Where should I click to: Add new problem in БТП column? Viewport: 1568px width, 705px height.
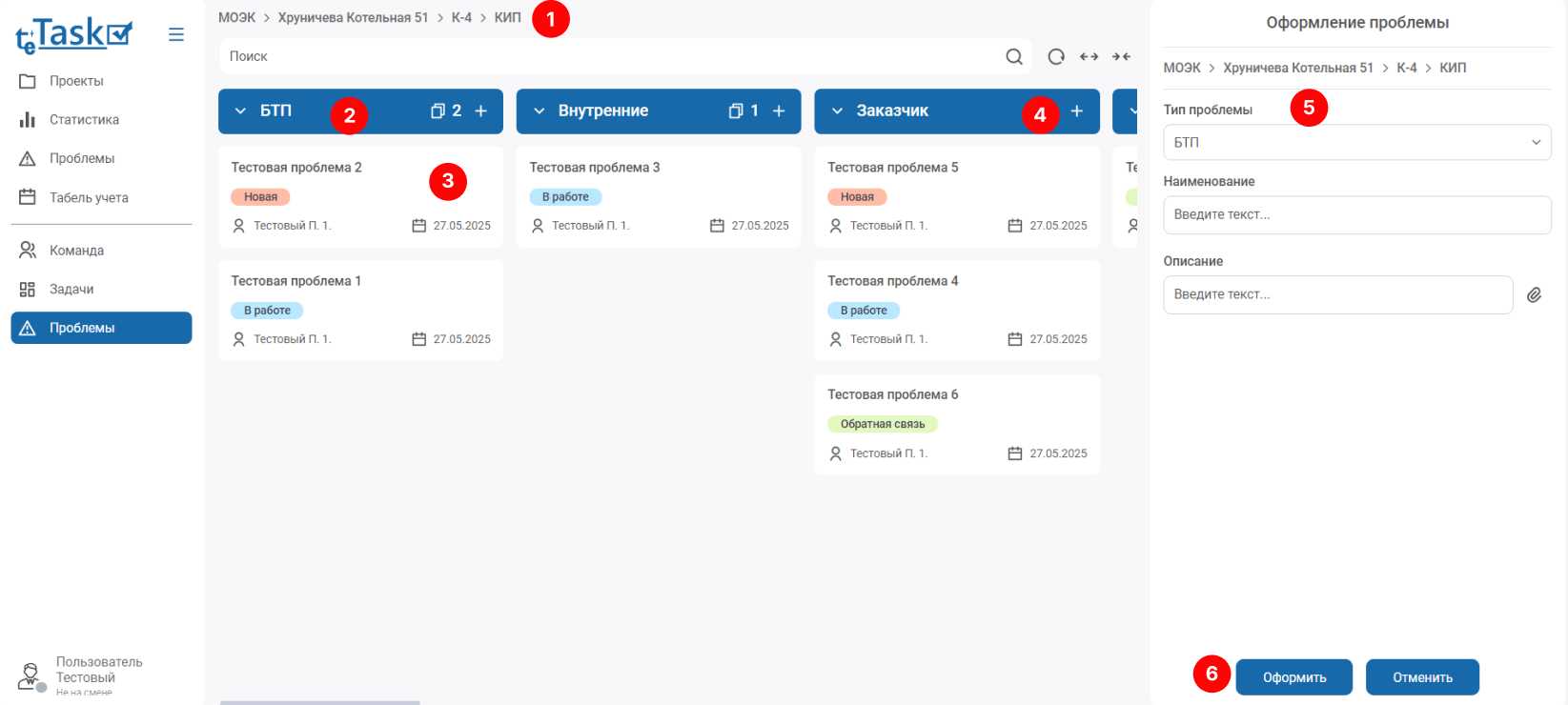point(481,111)
